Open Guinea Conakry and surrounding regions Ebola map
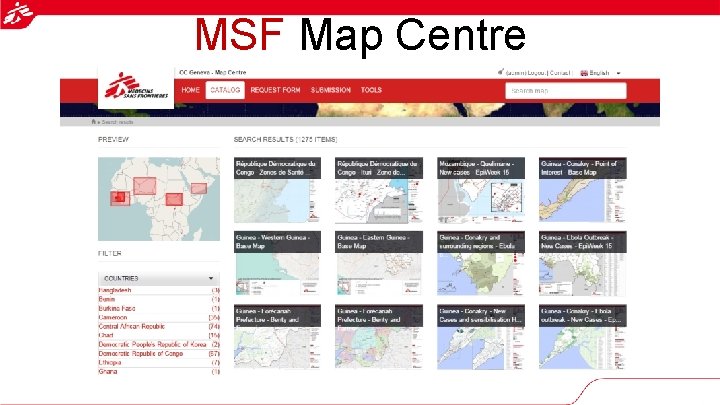720x405 pixels. point(481,264)
